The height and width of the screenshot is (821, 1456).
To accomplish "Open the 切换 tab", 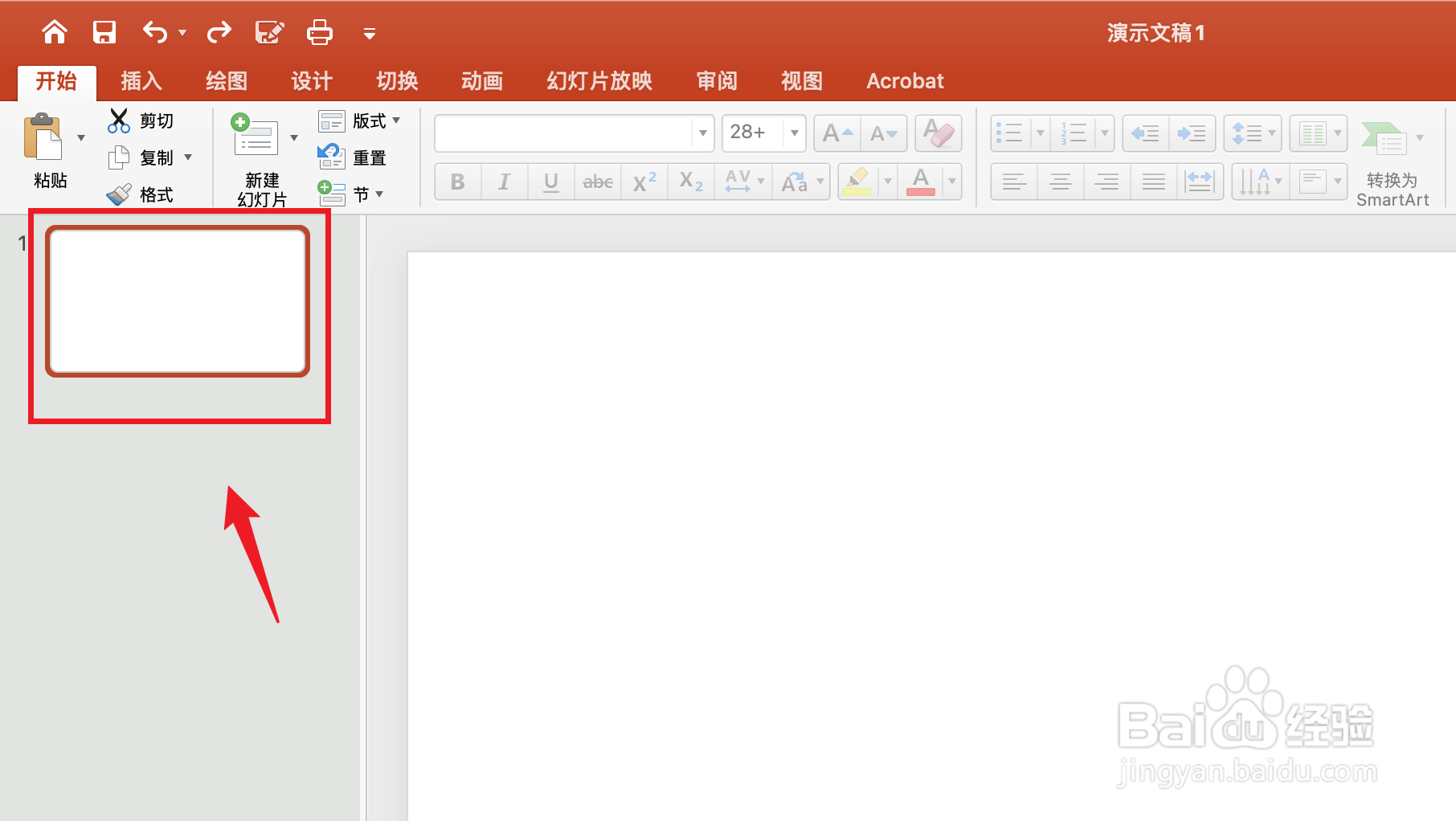I will 397,81.
